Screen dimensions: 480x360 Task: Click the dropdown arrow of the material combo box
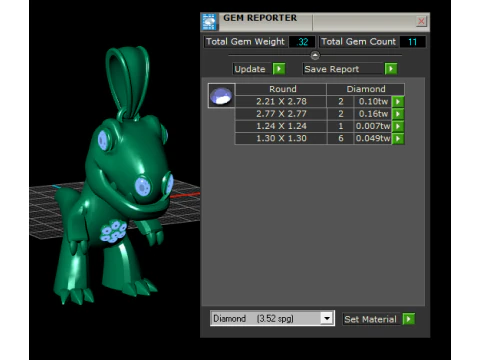tap(327, 318)
